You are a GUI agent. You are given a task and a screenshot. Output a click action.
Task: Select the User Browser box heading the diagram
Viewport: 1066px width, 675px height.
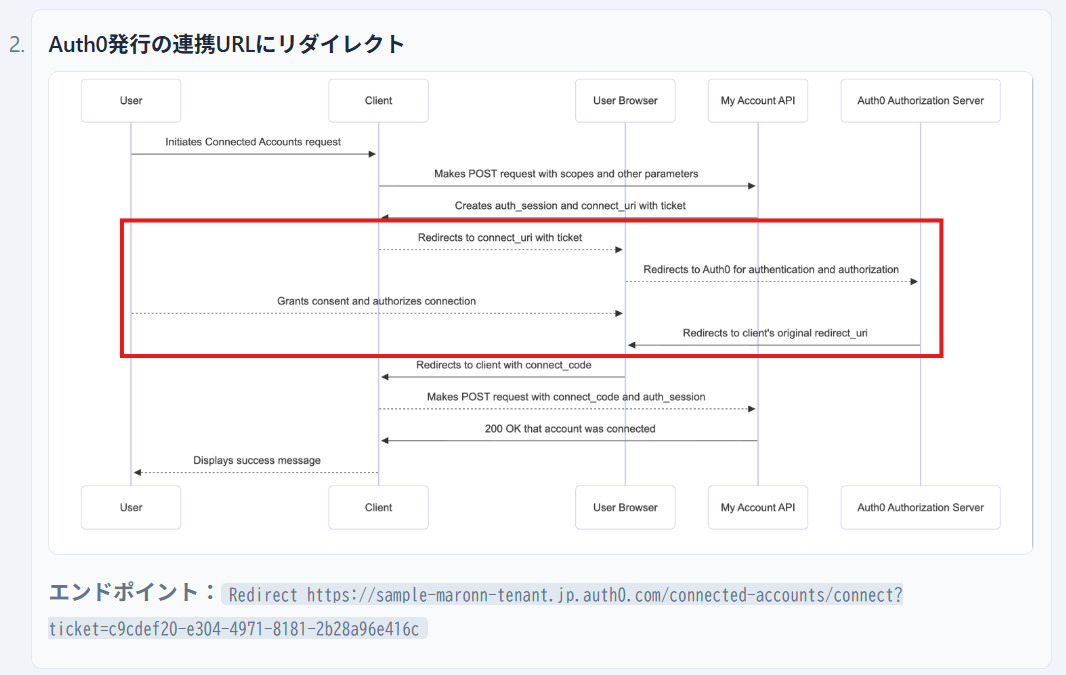[x=625, y=101]
